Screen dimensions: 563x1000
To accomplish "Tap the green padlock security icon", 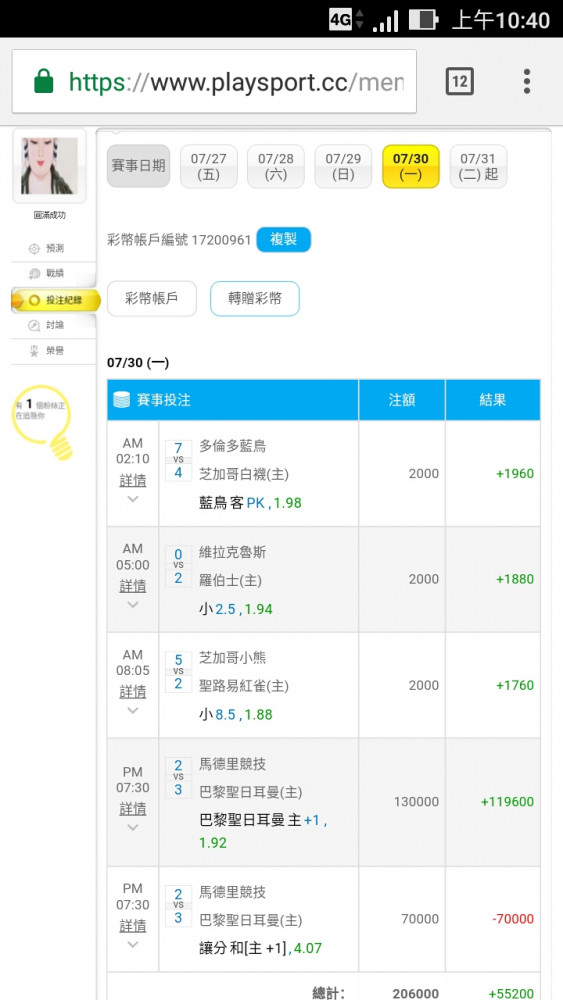I will coord(43,82).
